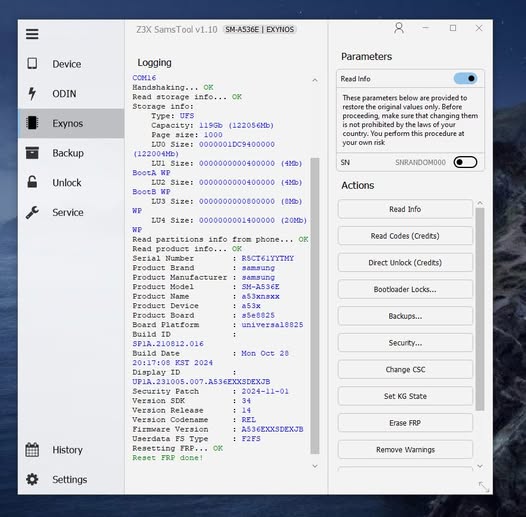Click the Read Info action button

coord(405,209)
